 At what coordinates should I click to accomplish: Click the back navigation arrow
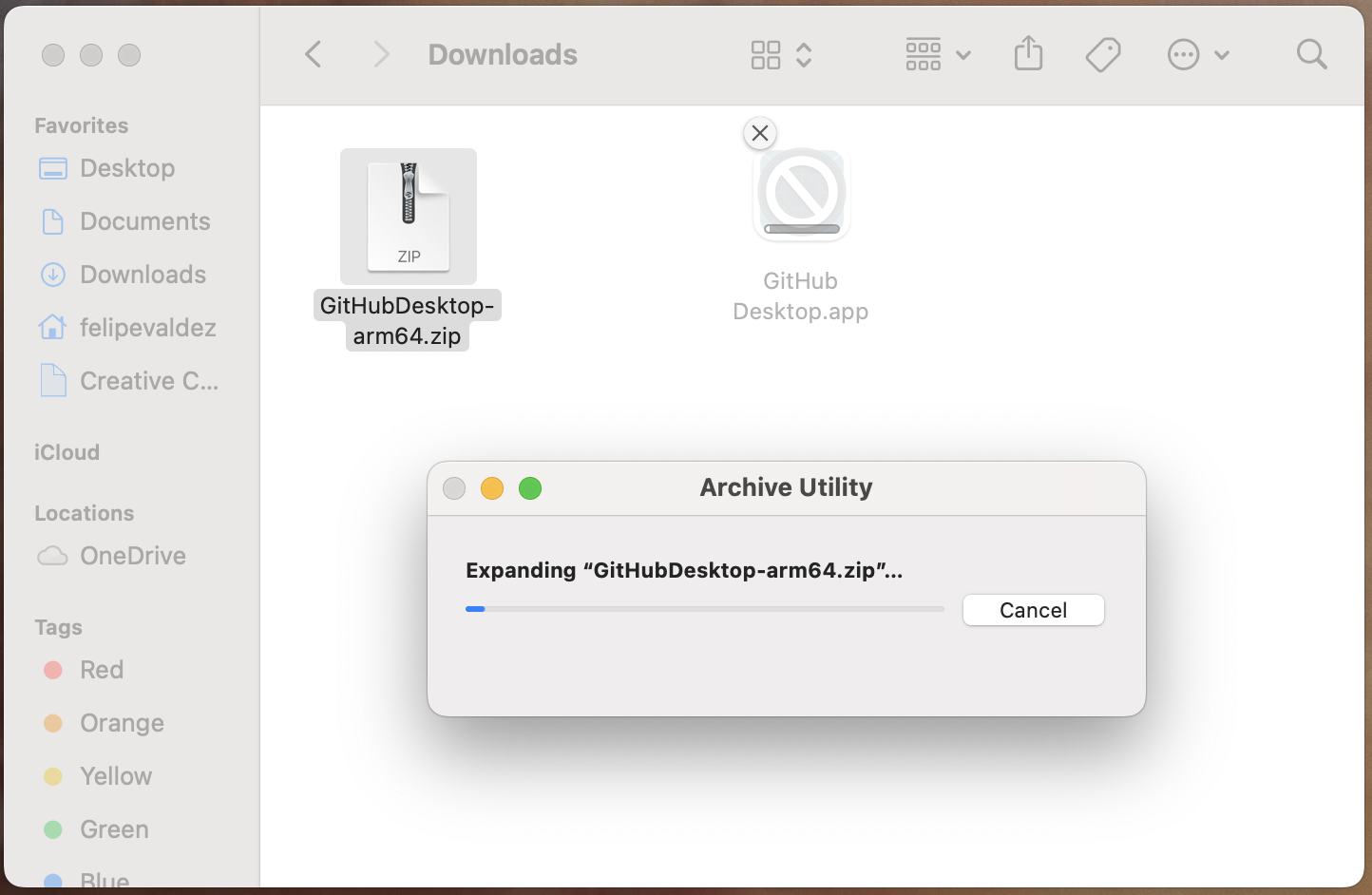click(x=314, y=54)
